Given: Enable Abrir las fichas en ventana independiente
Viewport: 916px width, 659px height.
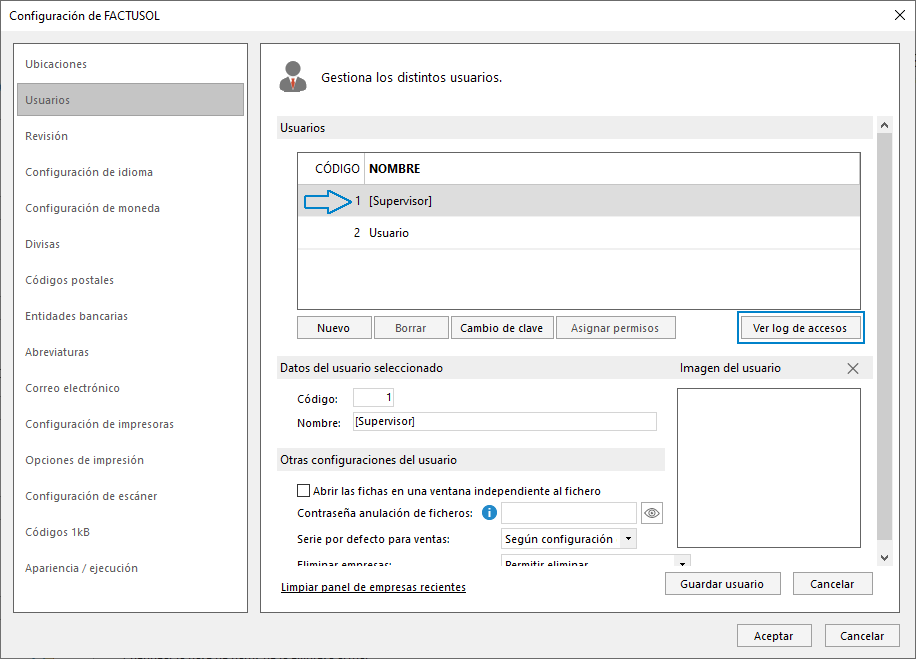Looking at the screenshot, I should pos(303,491).
